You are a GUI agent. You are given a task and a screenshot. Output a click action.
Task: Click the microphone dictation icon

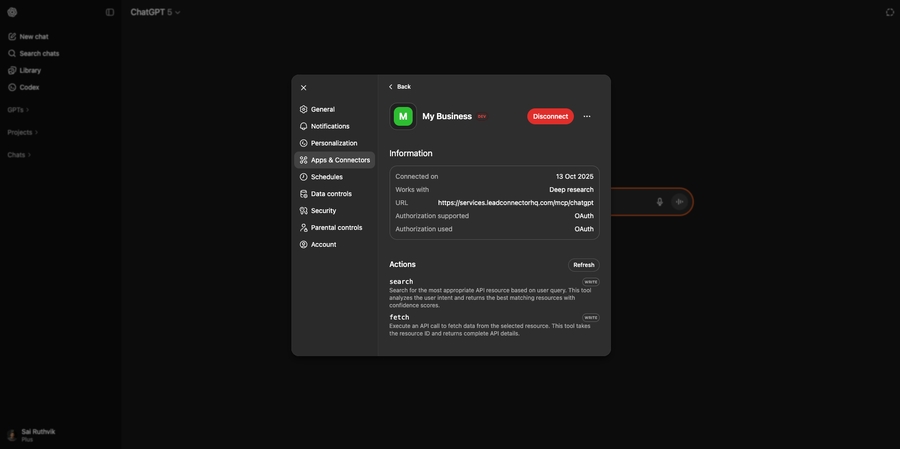[x=659, y=202]
